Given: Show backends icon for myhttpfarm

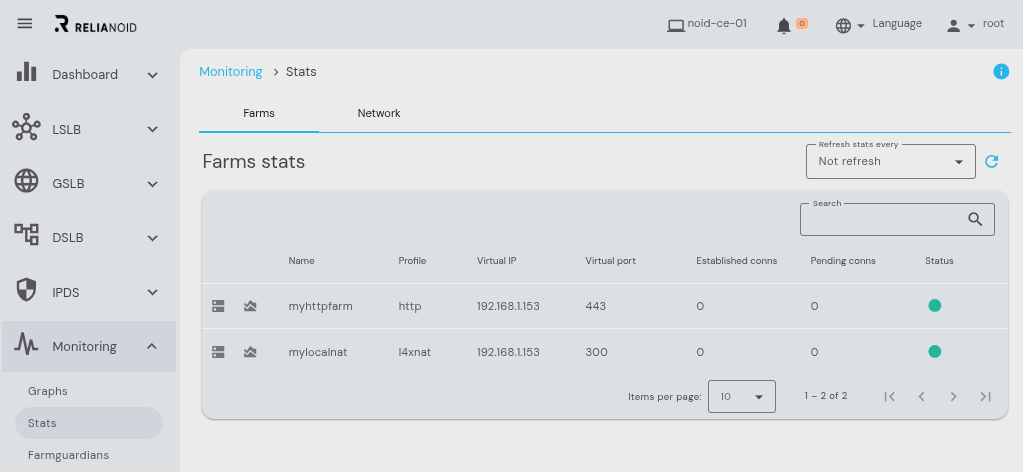Looking at the screenshot, I should tap(219, 306).
